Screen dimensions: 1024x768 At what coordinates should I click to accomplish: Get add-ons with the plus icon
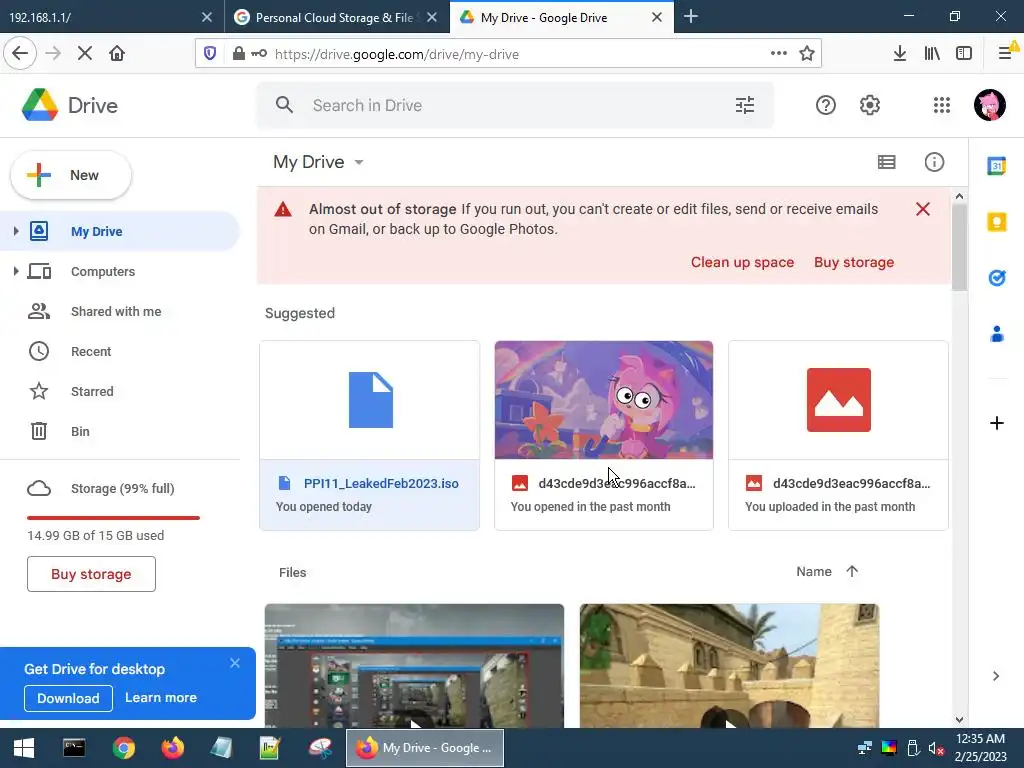997,423
